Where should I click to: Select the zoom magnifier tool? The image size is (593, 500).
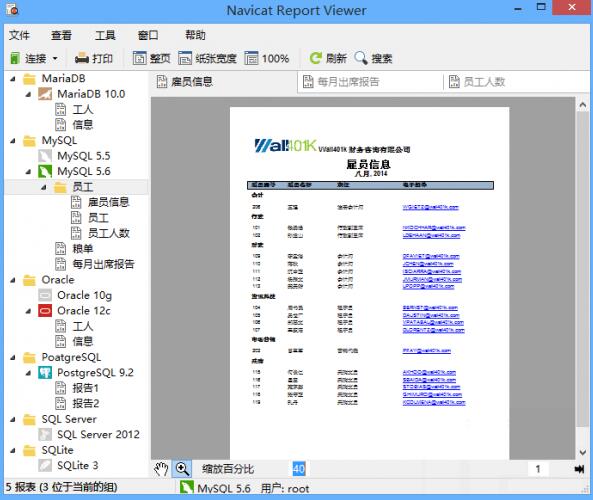coord(182,469)
